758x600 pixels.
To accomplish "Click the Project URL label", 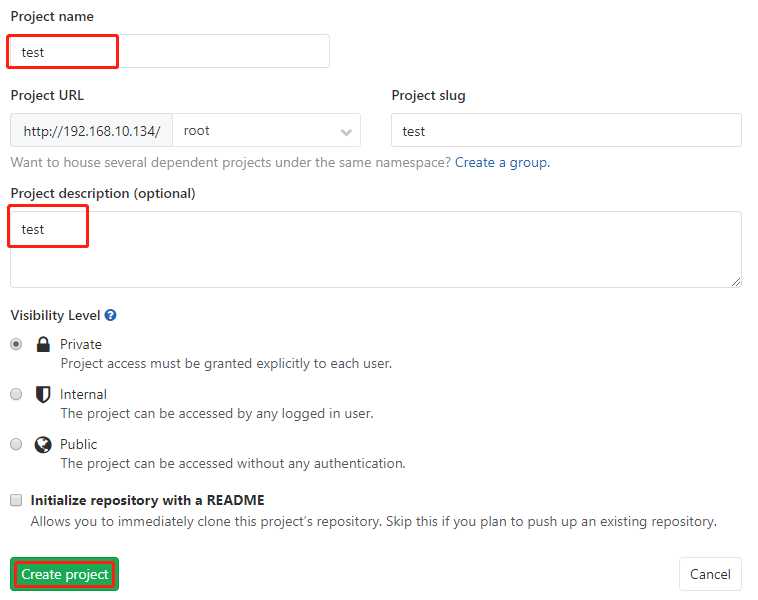I will (47, 95).
